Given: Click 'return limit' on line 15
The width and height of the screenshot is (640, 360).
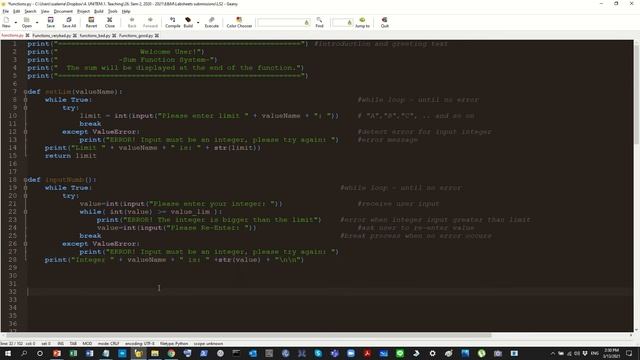Looking at the screenshot, I should pos(71,156).
